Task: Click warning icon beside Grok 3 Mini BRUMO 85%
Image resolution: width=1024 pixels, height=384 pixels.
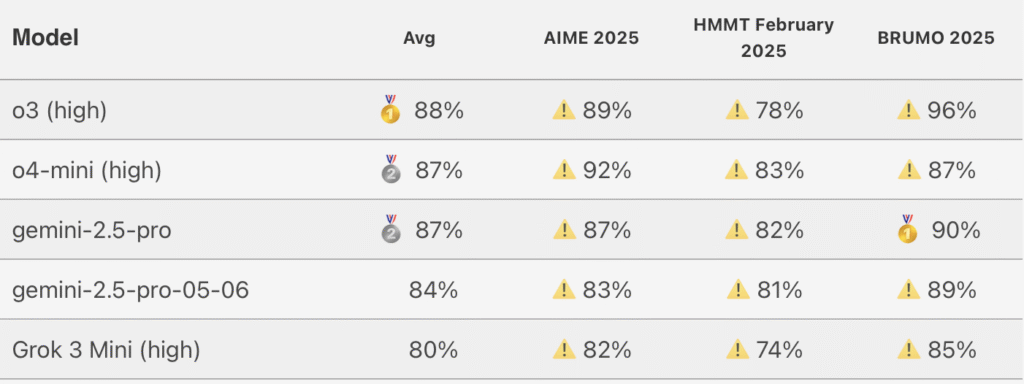Action: (909, 350)
